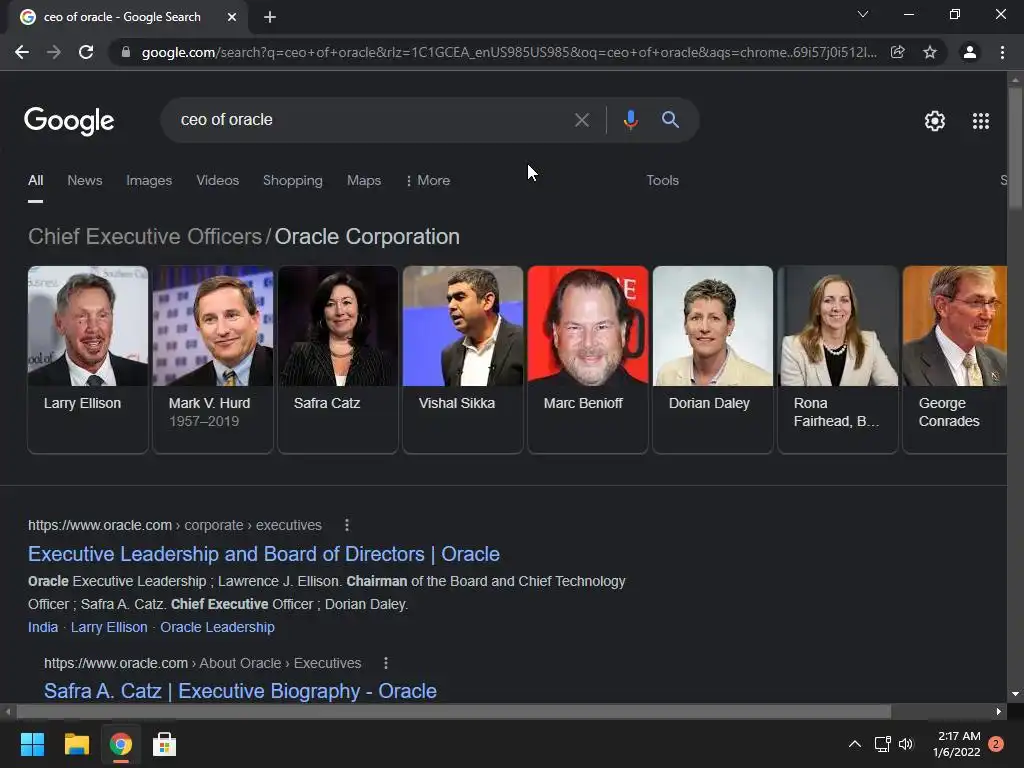
Task: Open the notification badge showing 2
Action: coord(996,744)
